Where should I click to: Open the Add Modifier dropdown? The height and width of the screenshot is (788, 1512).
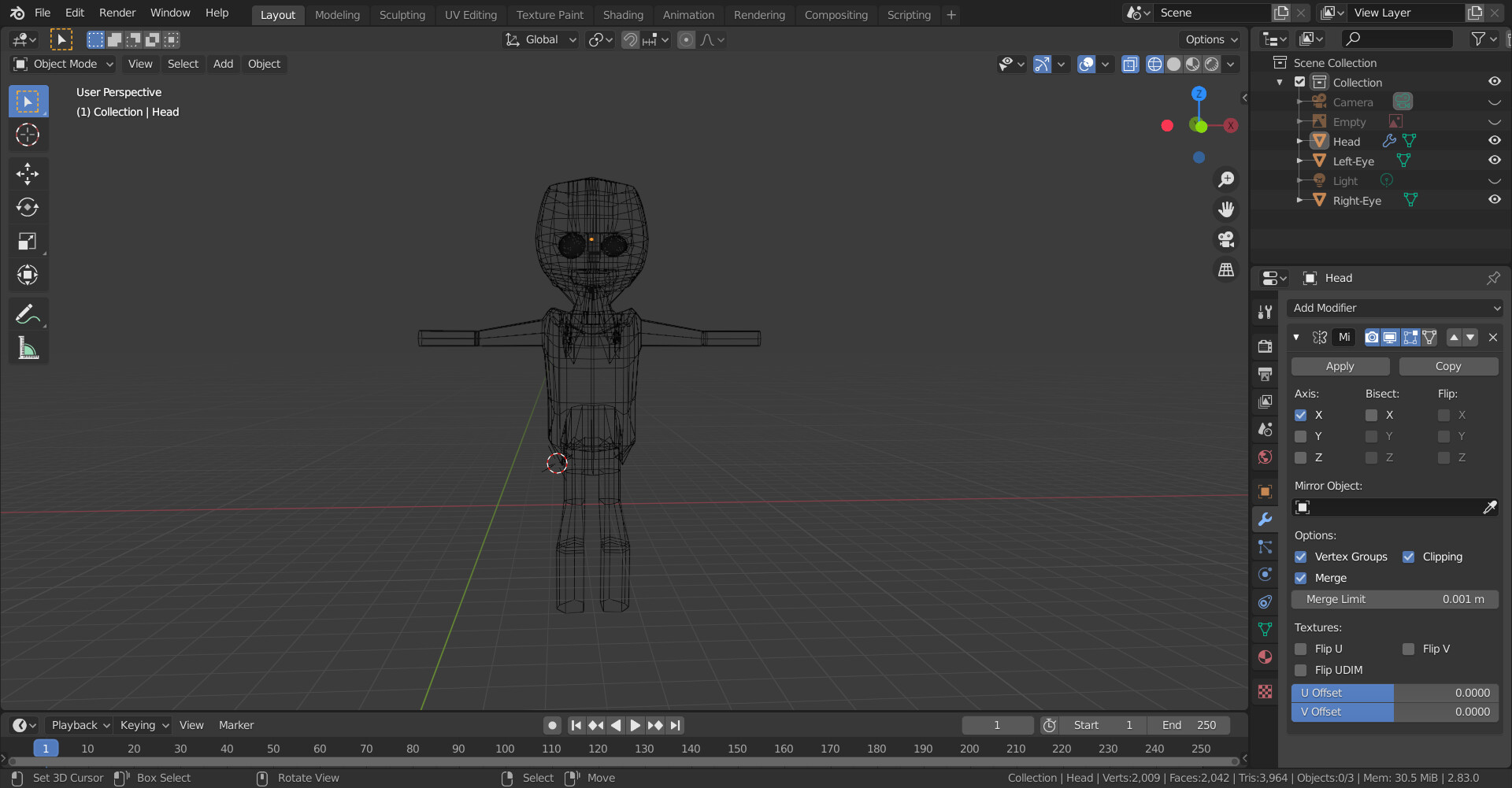(1395, 308)
